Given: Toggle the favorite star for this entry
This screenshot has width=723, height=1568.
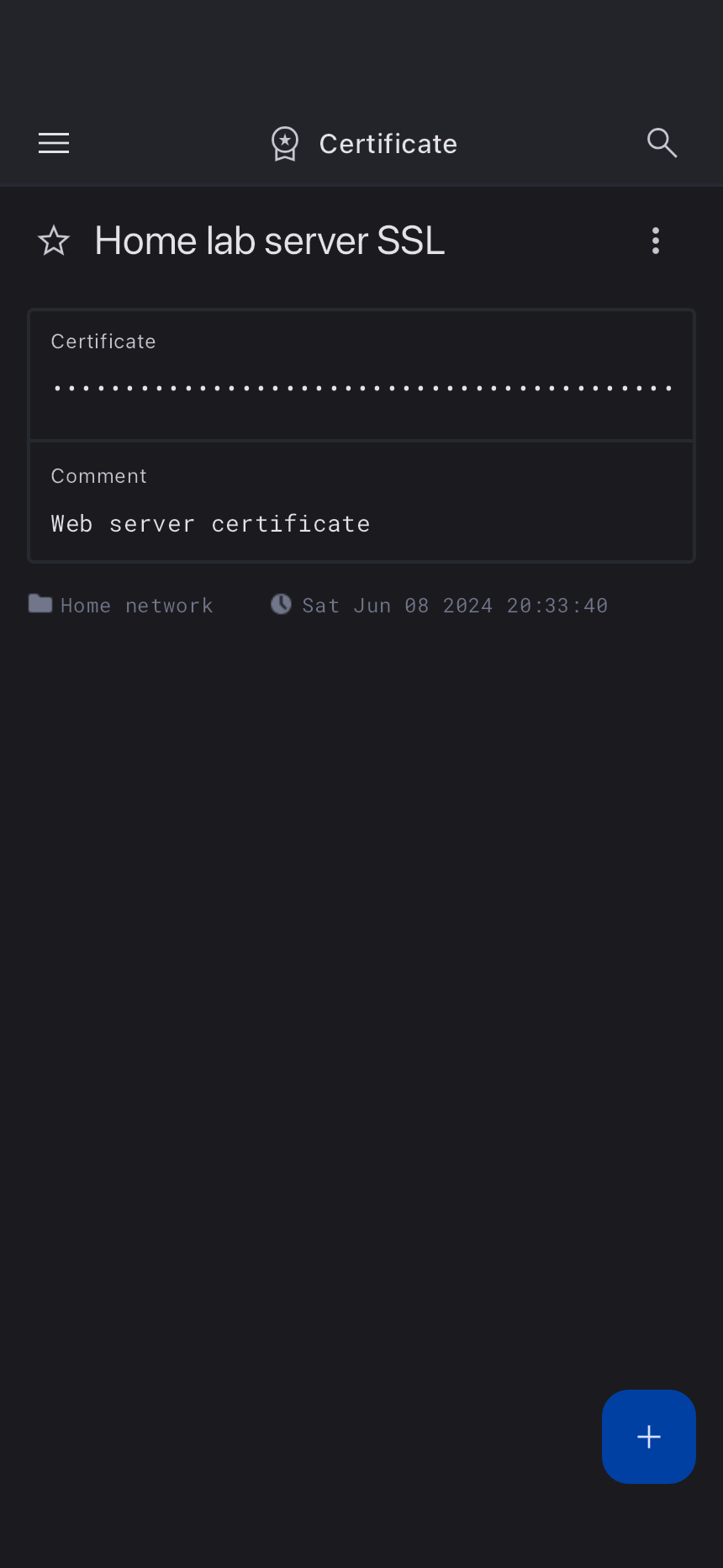Looking at the screenshot, I should [54, 241].
